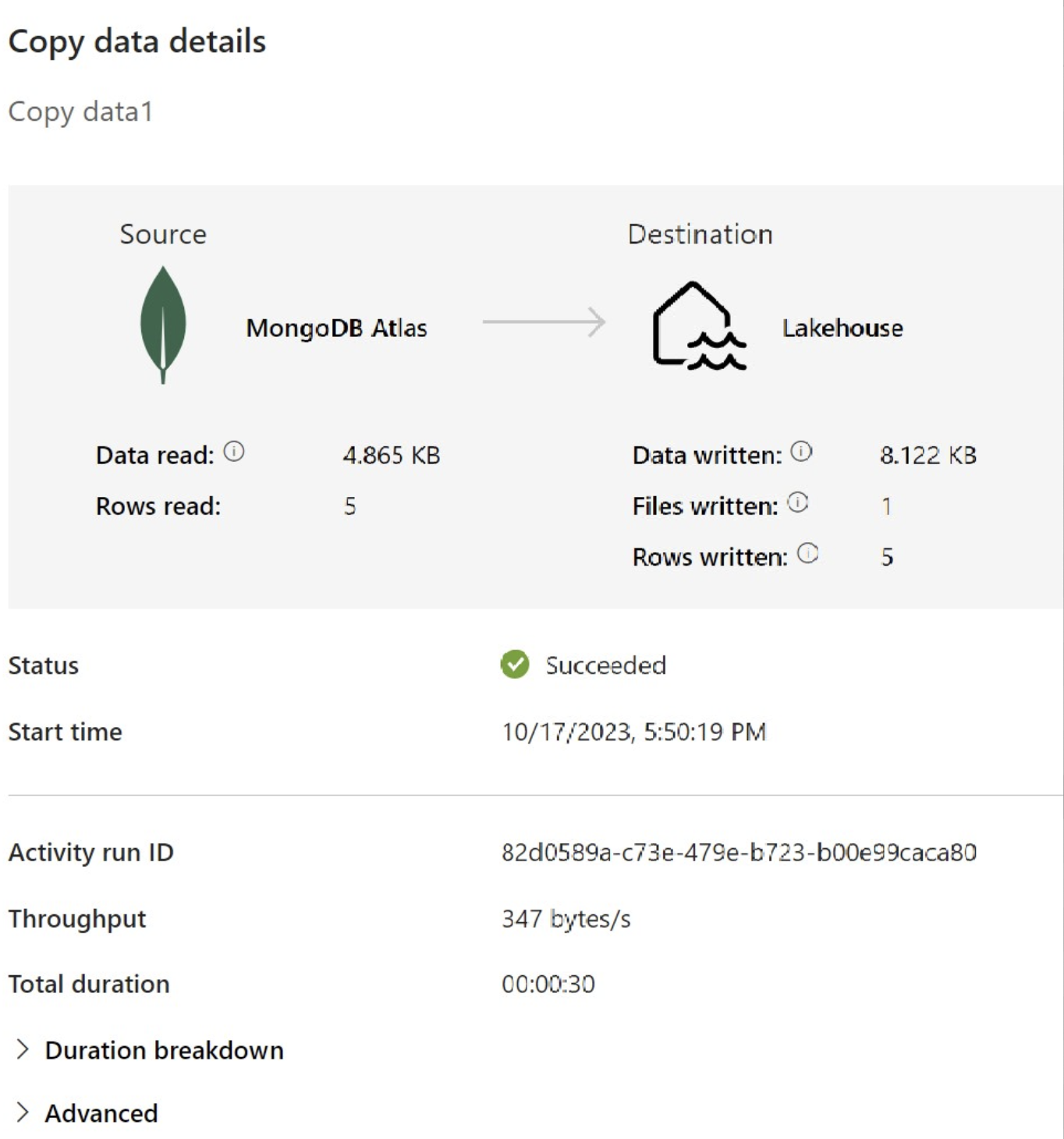The height and width of the screenshot is (1139, 1064).
Task: Click the Data written value 8.122 KB
Action: tap(929, 454)
